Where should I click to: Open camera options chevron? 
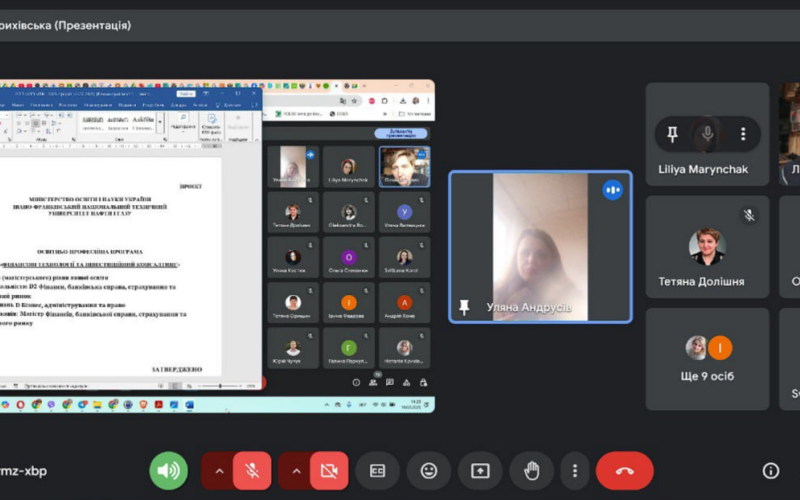296,471
